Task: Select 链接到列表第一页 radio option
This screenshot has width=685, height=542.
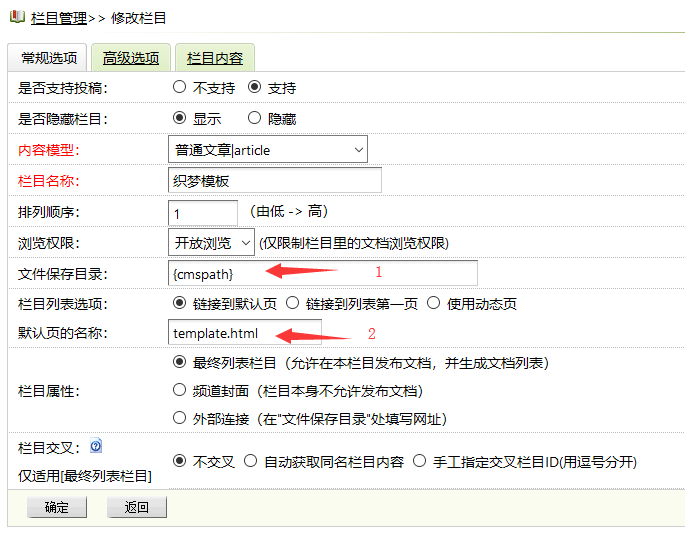Action: (x=293, y=303)
